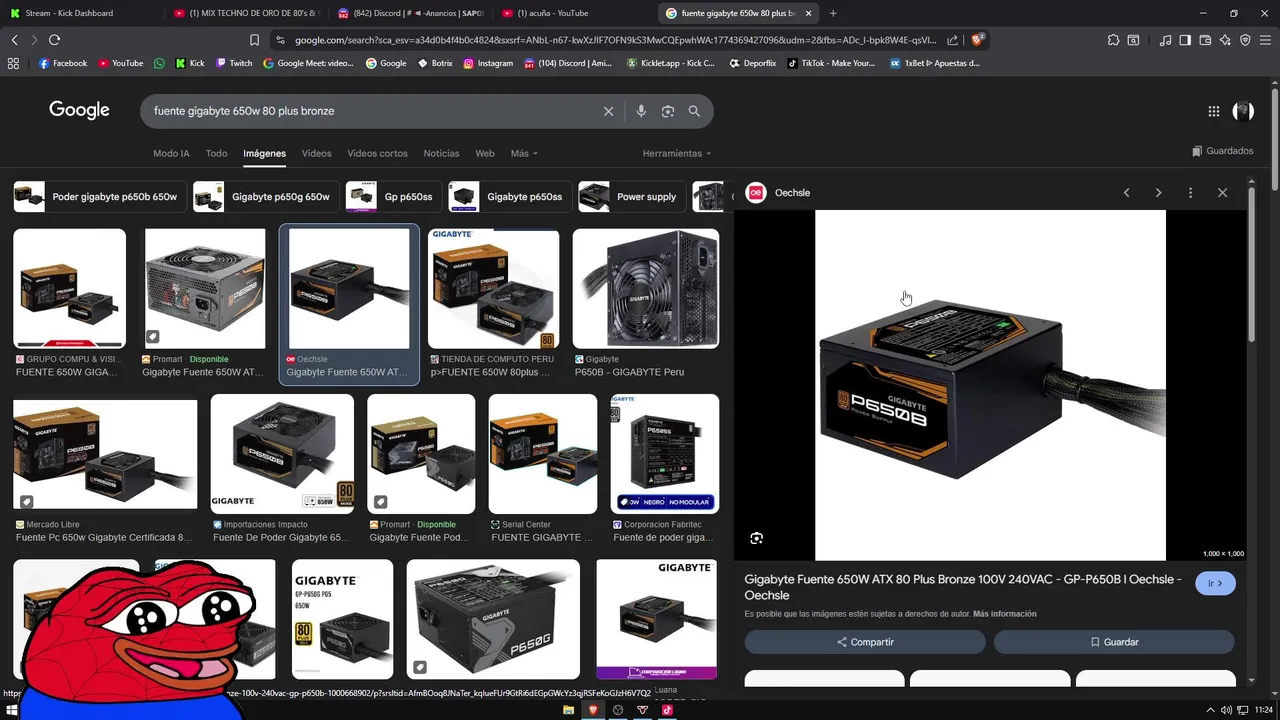The width and height of the screenshot is (1280, 720).
Task: Click the Ir visit button
Action: [1215, 583]
